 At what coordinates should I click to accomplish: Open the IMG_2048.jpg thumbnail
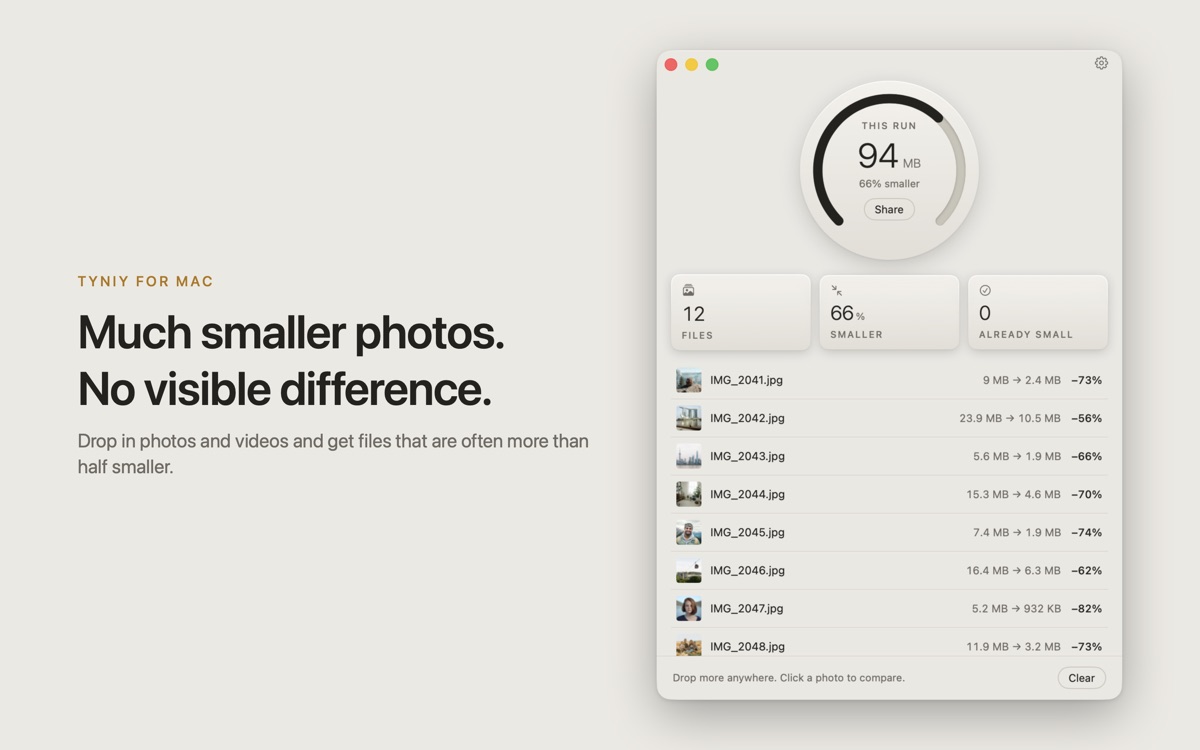pyautogui.click(x=688, y=646)
